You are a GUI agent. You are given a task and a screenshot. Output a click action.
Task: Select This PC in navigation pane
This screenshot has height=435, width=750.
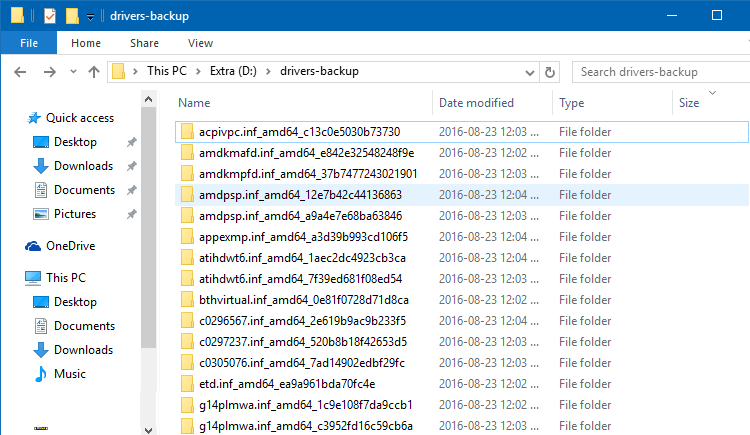pos(55,278)
